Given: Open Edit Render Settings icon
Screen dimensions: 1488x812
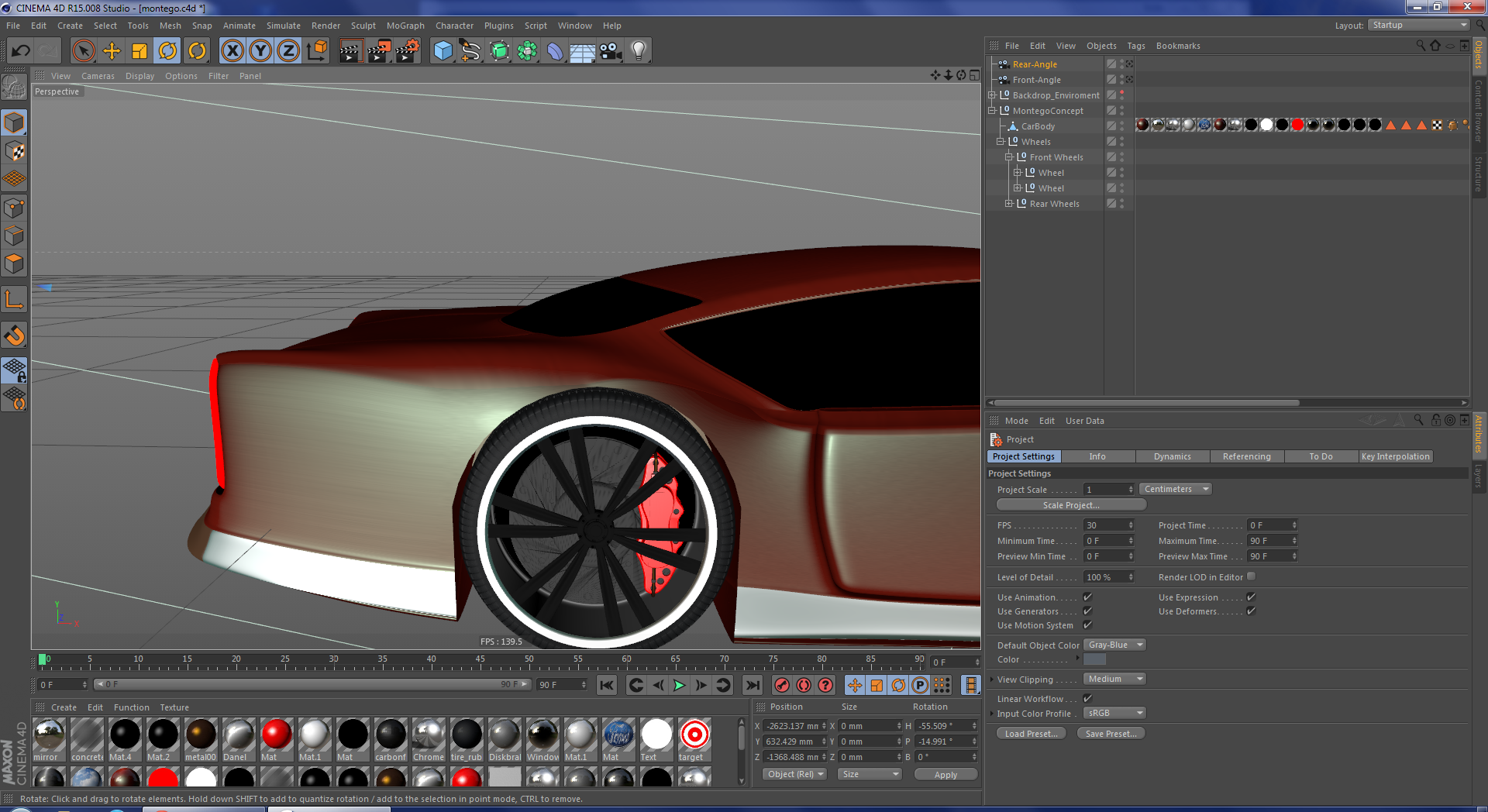Looking at the screenshot, I should click(408, 51).
